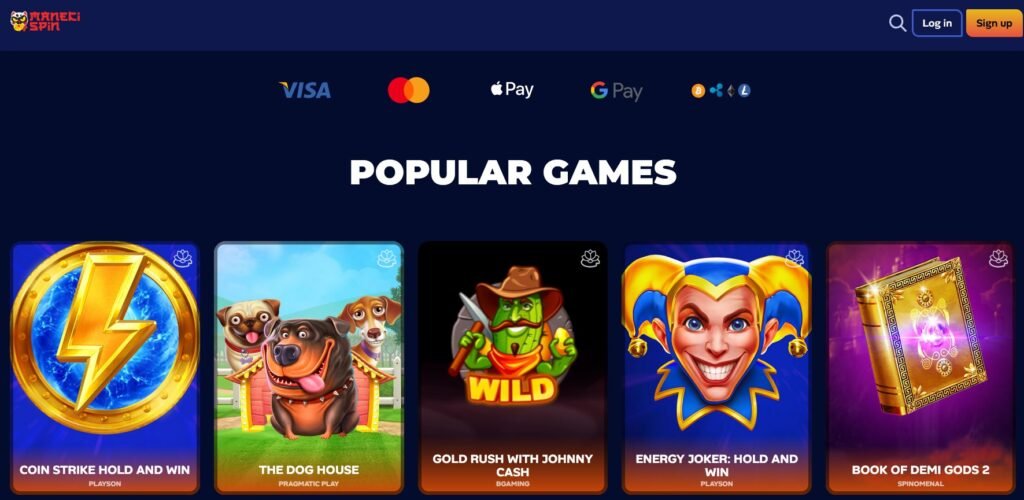Select the Google Pay logo
Image resolution: width=1024 pixels, height=500 pixels.
[616, 91]
